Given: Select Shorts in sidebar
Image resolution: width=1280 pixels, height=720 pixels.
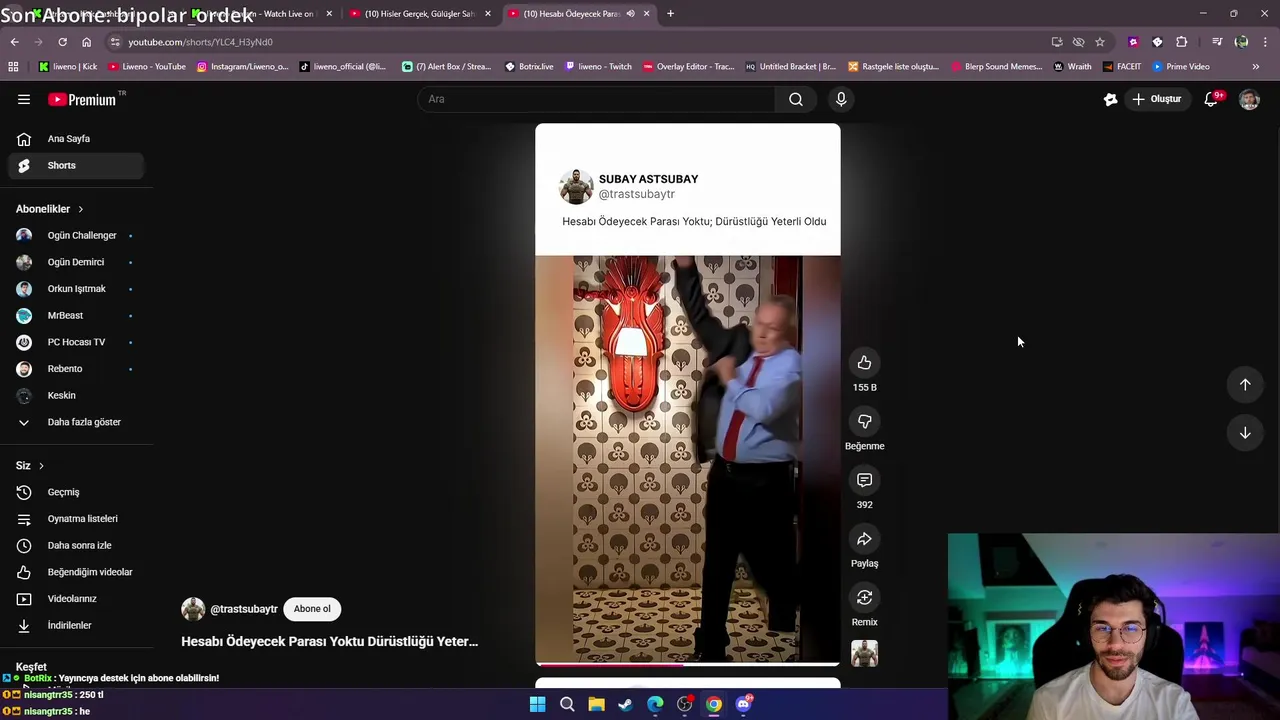Looking at the screenshot, I should click(x=76, y=165).
